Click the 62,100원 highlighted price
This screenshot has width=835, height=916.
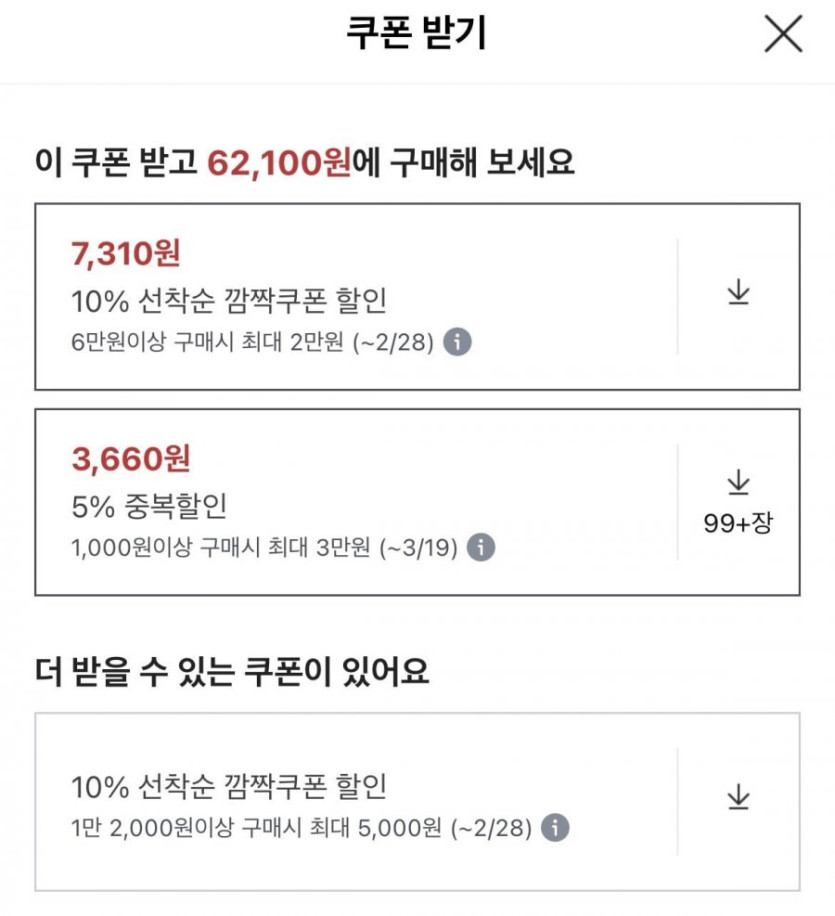pos(279,162)
